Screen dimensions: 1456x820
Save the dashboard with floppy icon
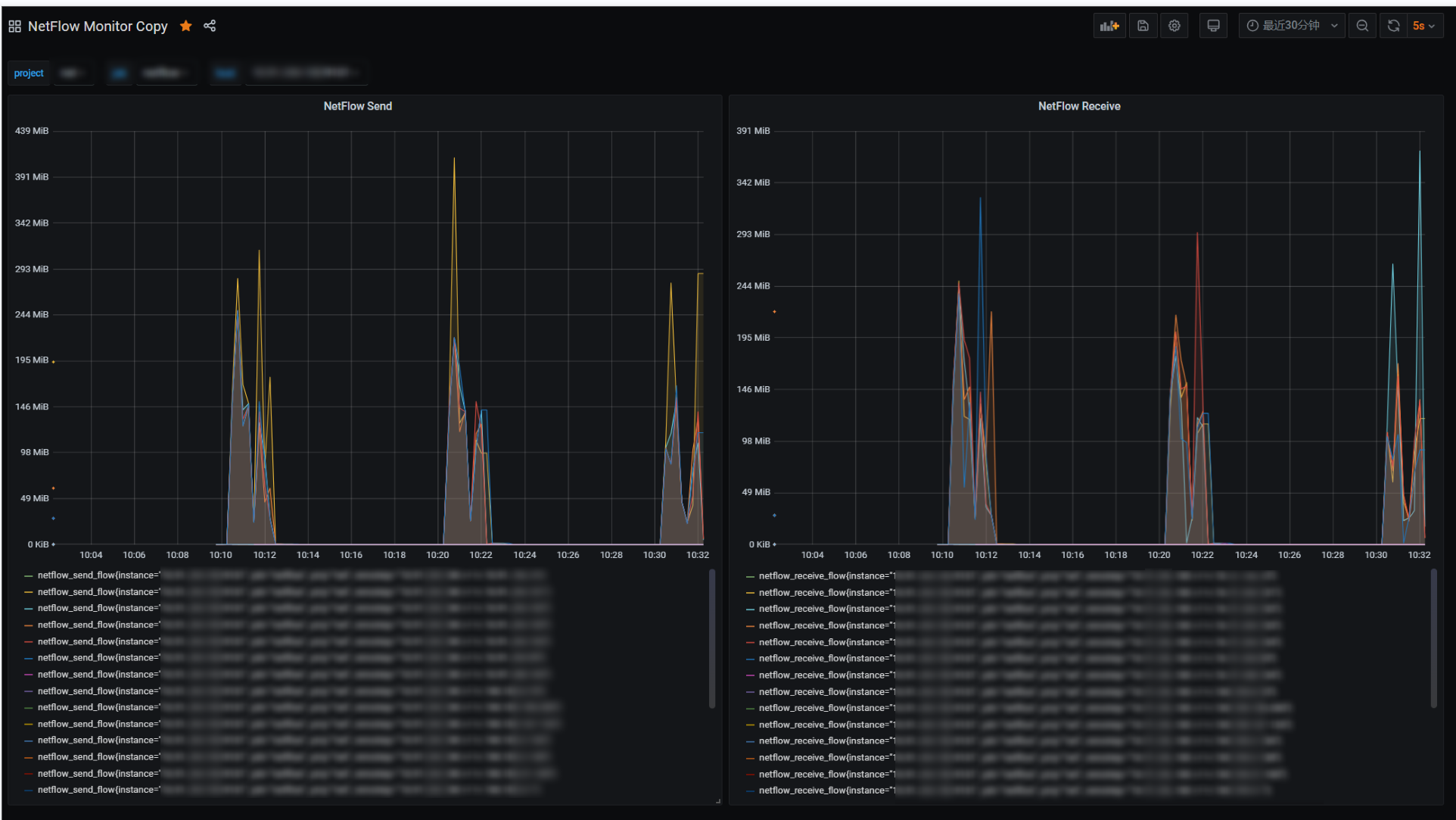[x=1143, y=26]
